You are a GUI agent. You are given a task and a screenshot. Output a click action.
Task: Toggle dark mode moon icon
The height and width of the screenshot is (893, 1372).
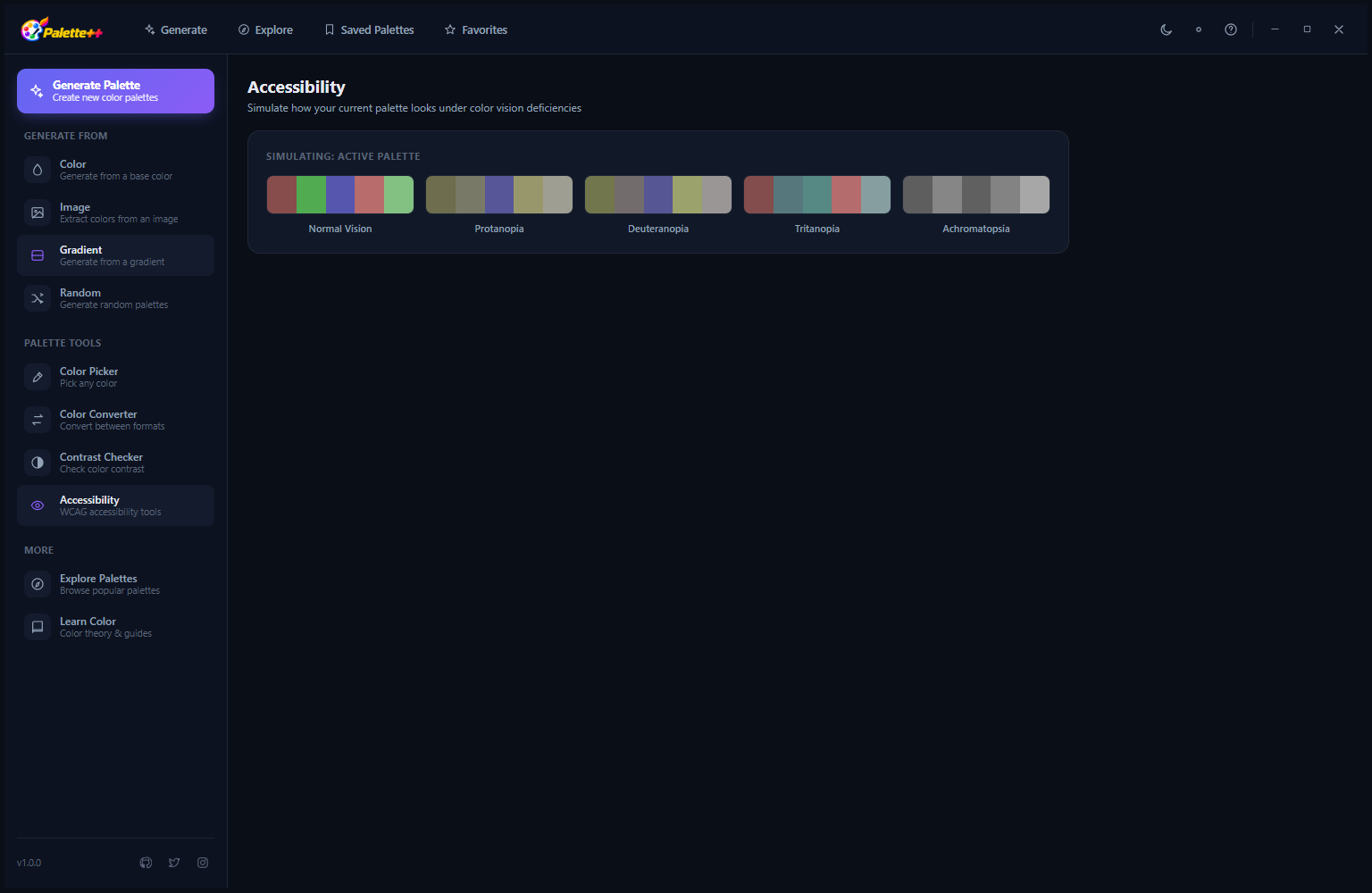coord(1167,29)
